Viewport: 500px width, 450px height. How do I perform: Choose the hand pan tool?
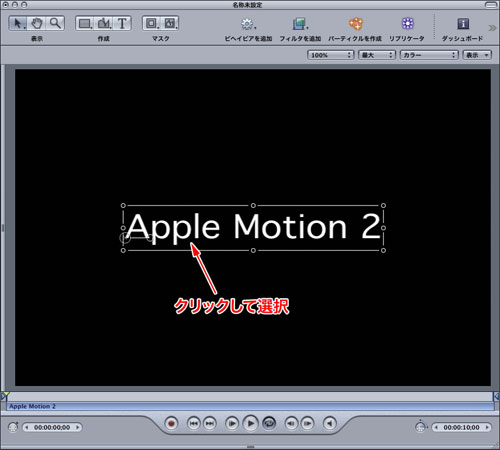(x=37, y=23)
